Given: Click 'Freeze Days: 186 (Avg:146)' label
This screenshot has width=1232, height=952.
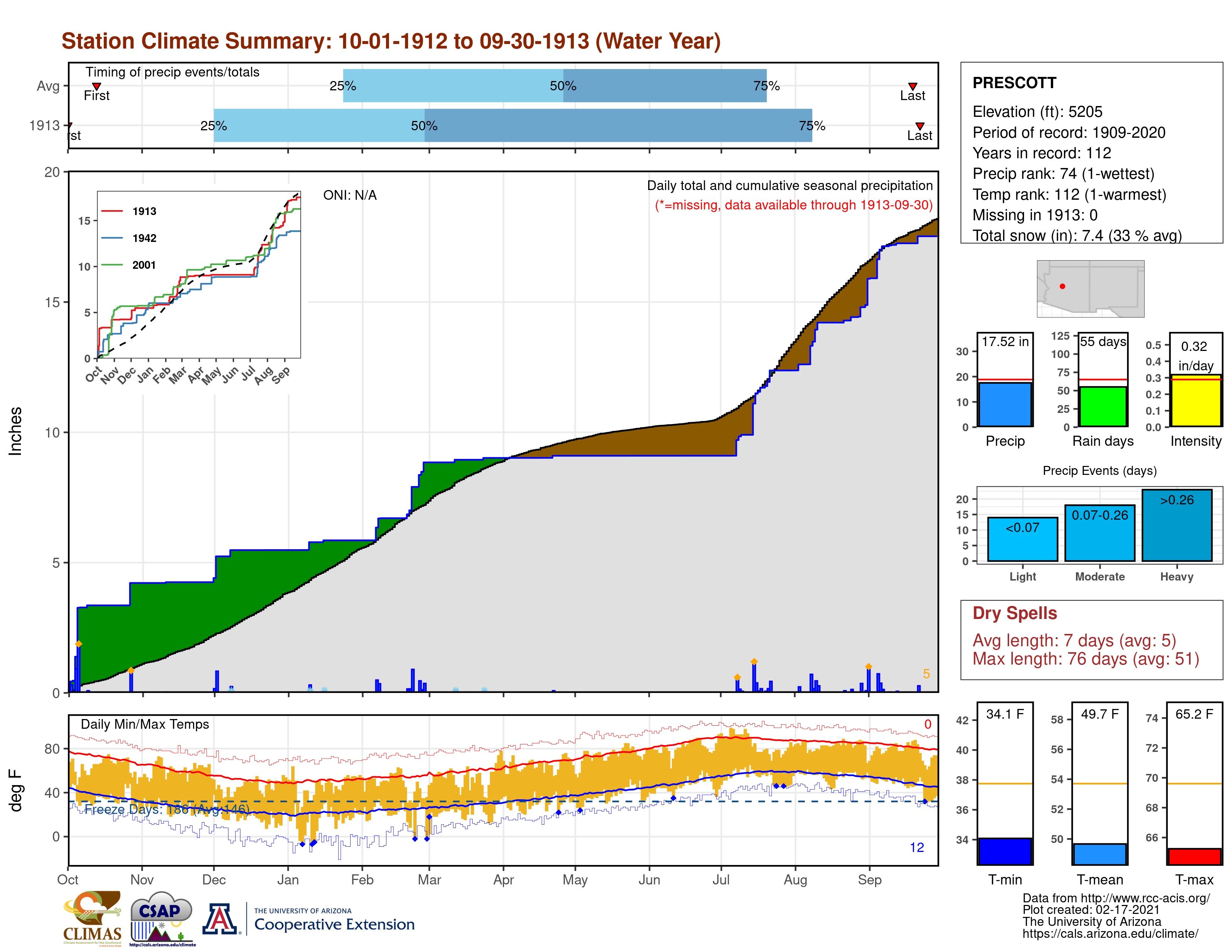Looking at the screenshot, I should [x=167, y=809].
